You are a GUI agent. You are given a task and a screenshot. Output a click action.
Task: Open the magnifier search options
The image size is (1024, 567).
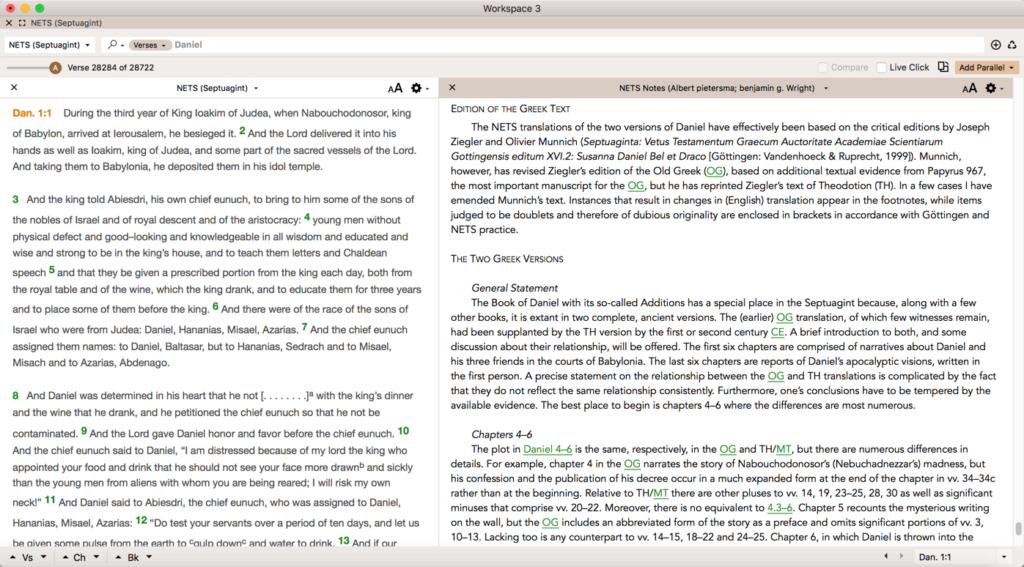pyautogui.click(x=115, y=44)
